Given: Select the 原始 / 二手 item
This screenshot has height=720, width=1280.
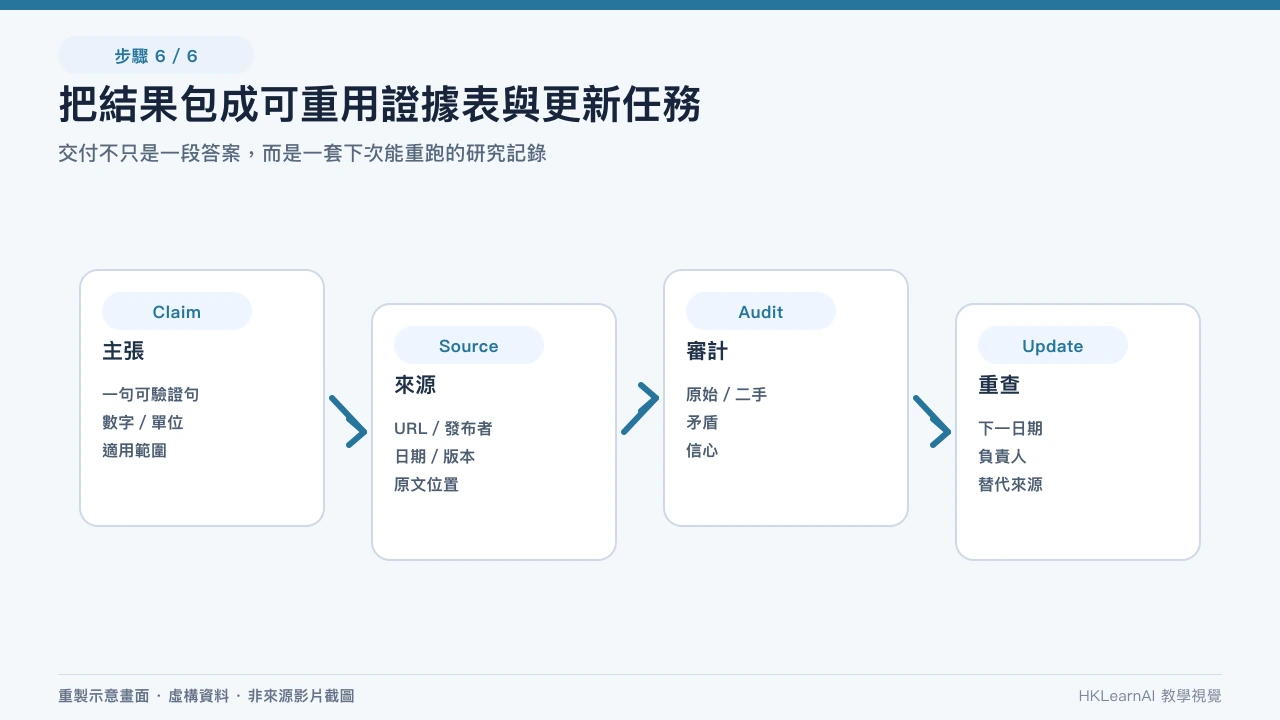Looking at the screenshot, I should (x=727, y=394).
